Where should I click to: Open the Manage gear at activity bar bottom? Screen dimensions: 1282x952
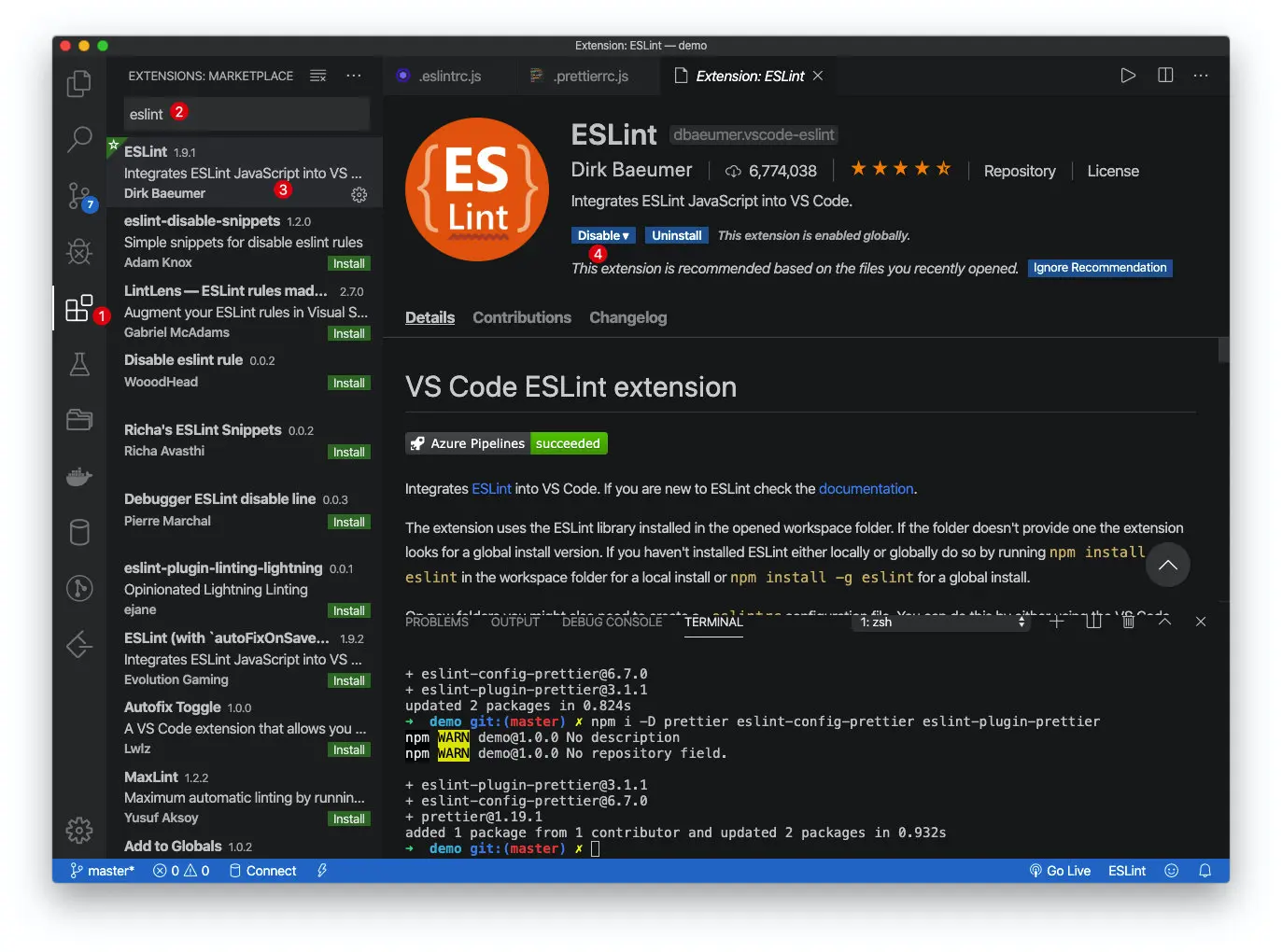click(x=79, y=830)
